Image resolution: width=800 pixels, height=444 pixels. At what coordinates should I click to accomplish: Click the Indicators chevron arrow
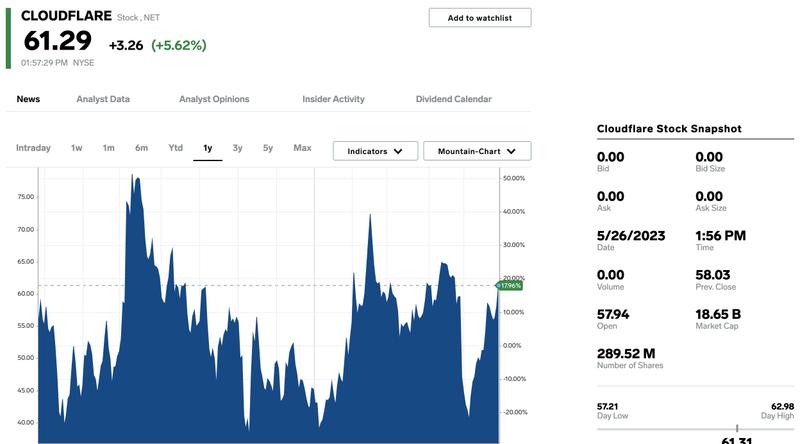click(x=398, y=152)
